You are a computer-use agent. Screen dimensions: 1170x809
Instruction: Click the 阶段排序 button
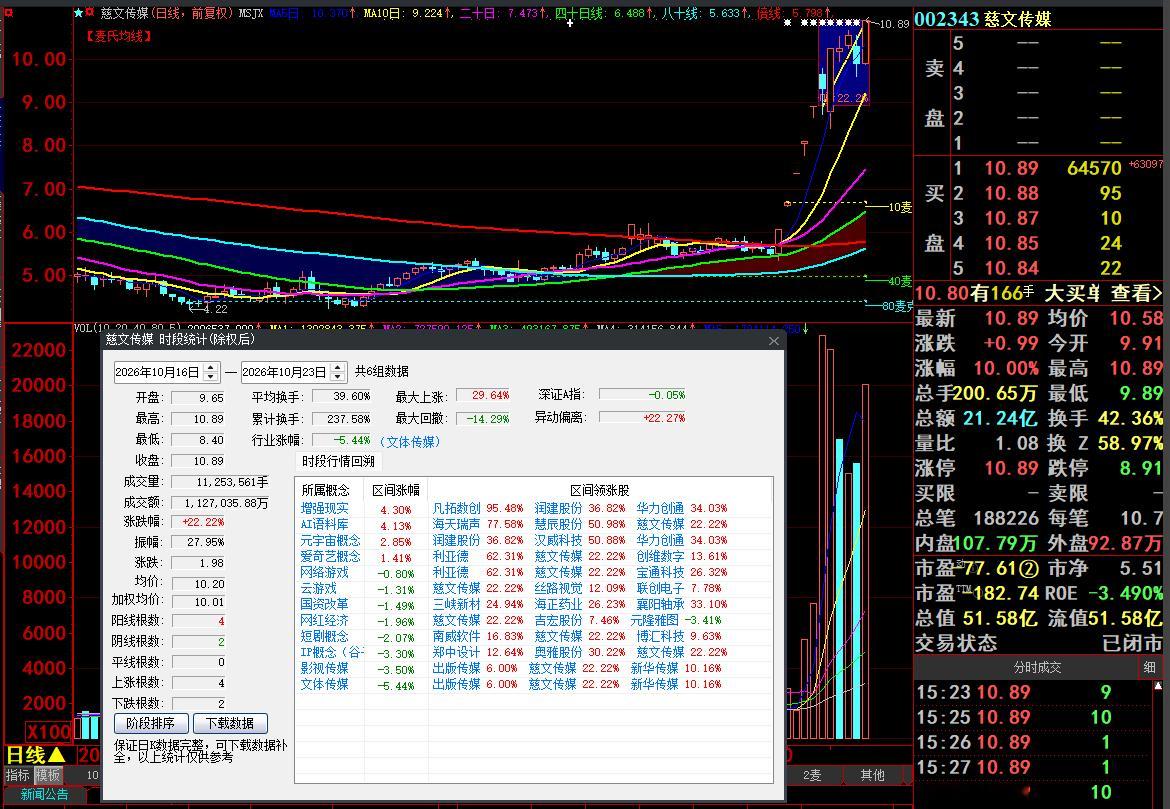coord(151,723)
